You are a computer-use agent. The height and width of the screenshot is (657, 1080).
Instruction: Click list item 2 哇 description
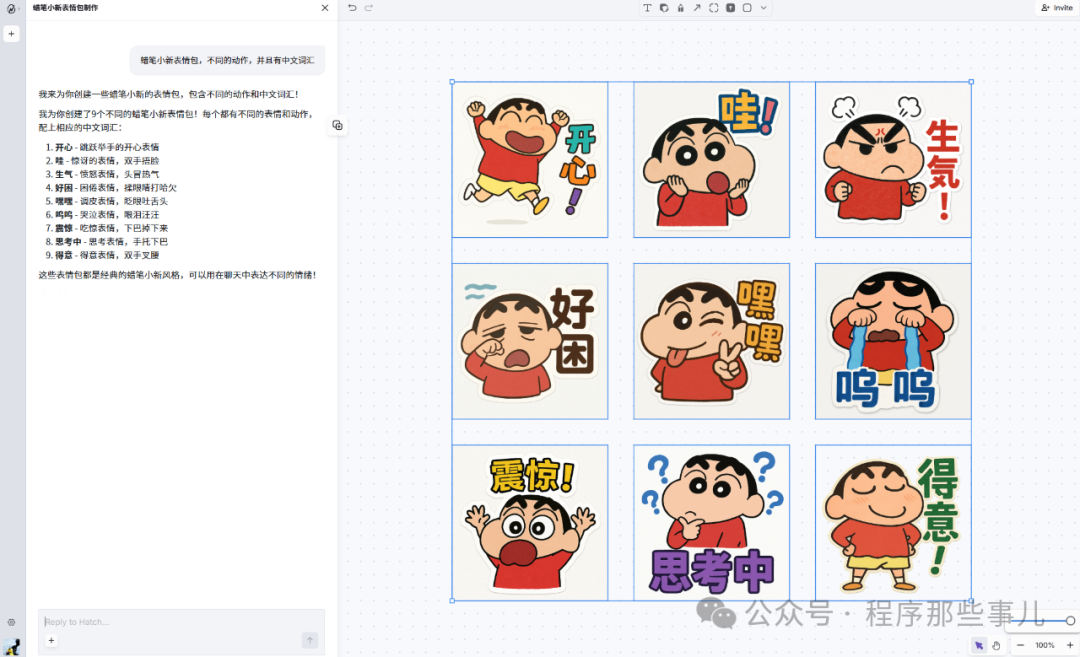107,160
